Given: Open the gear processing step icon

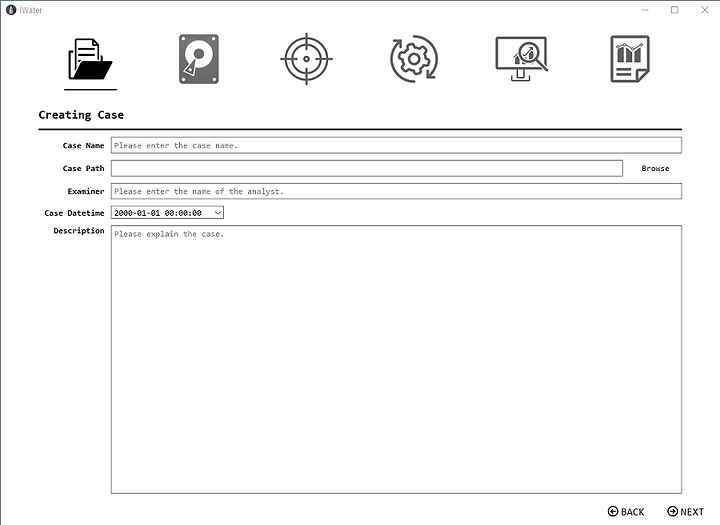Looking at the screenshot, I should tap(414, 59).
